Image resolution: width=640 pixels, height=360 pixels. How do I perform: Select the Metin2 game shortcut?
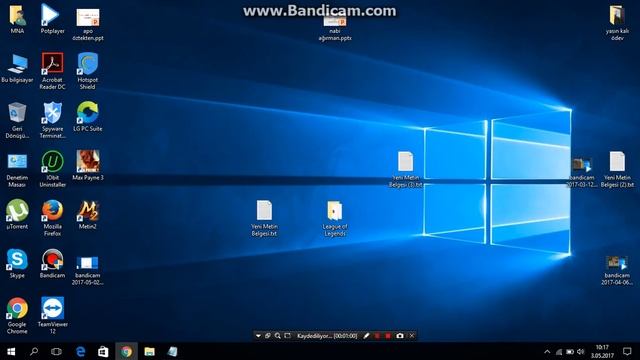87,214
